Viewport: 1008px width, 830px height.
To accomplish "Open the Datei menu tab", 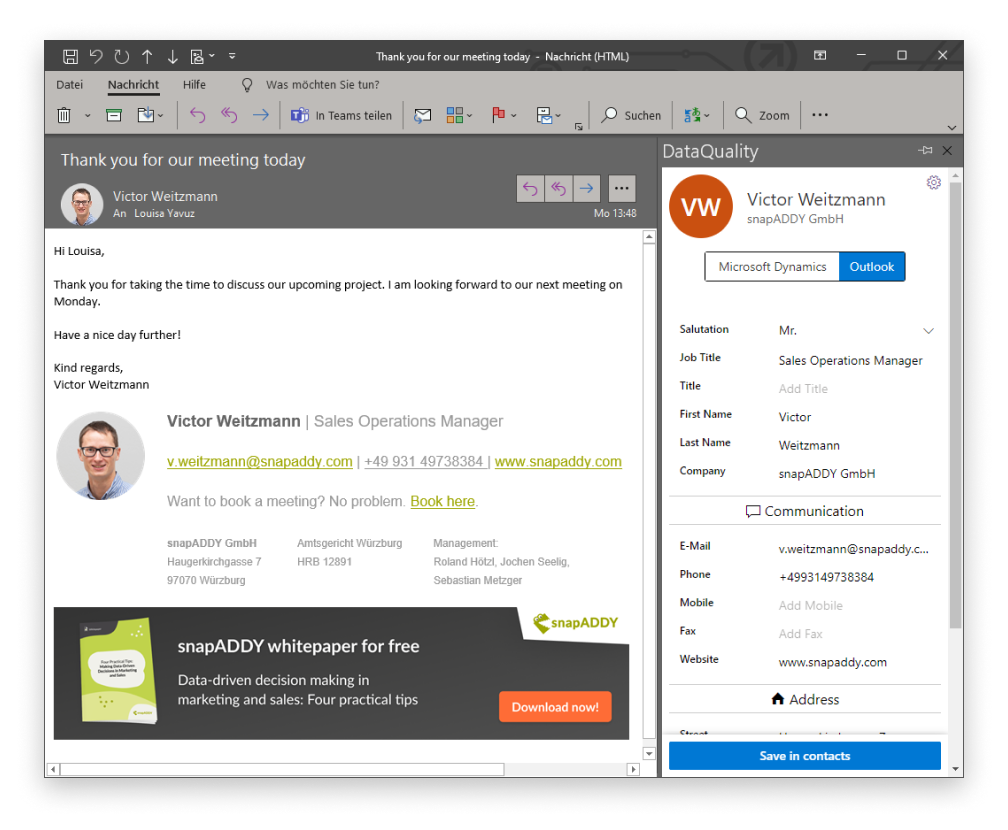I will (x=69, y=84).
